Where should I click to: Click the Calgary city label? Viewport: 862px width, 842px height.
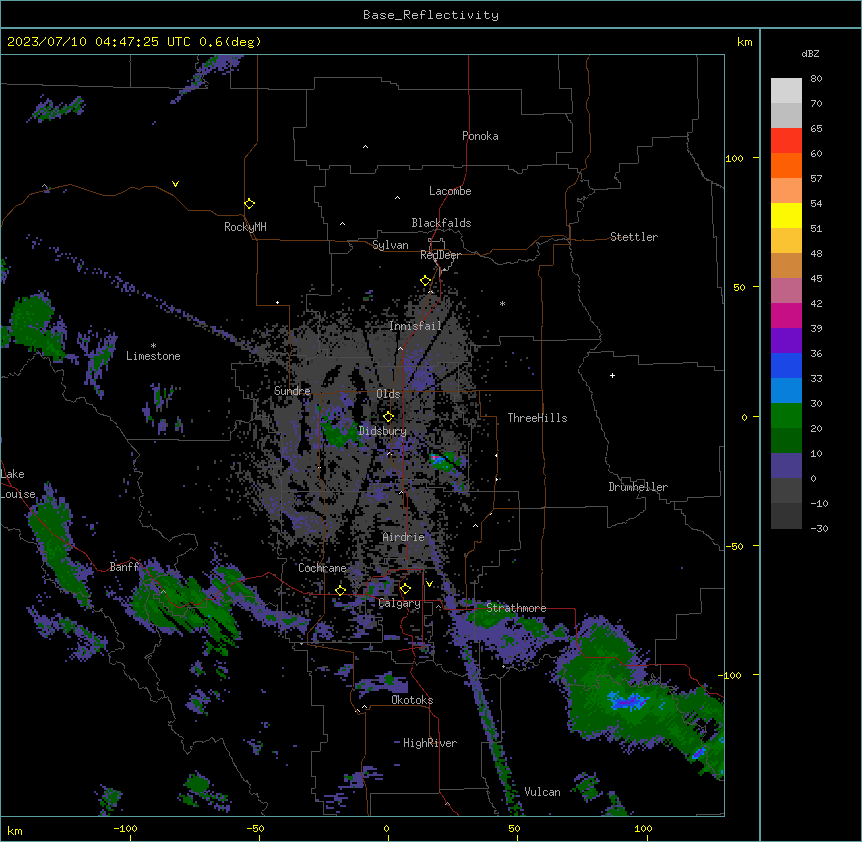click(x=399, y=603)
